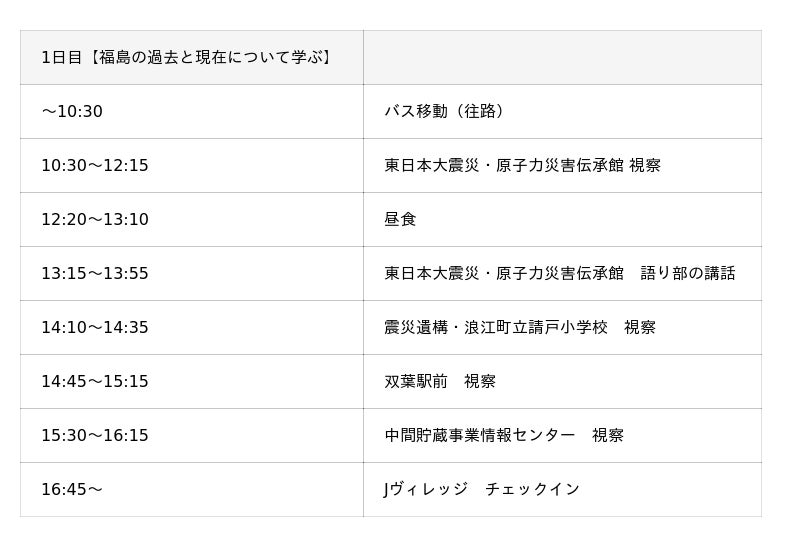Image resolution: width=800 pixels, height=547 pixels.
Task: Select the time cell 13:15～13:55
Action: 192,274
